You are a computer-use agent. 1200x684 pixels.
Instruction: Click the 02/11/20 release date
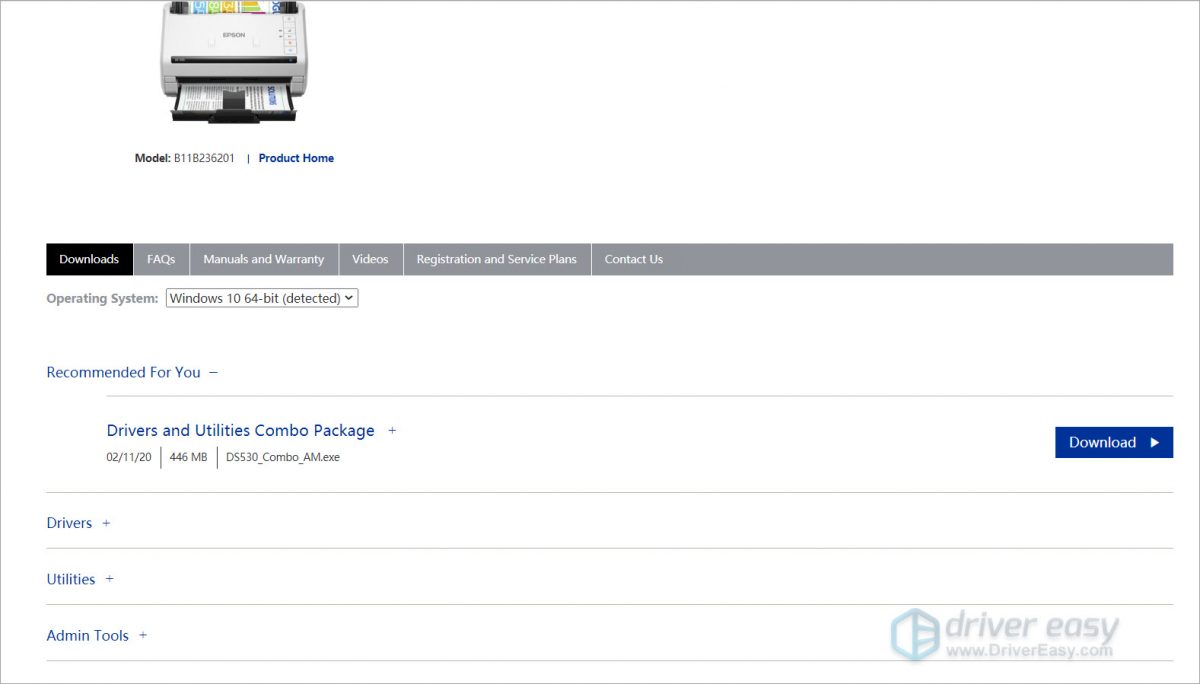click(129, 457)
